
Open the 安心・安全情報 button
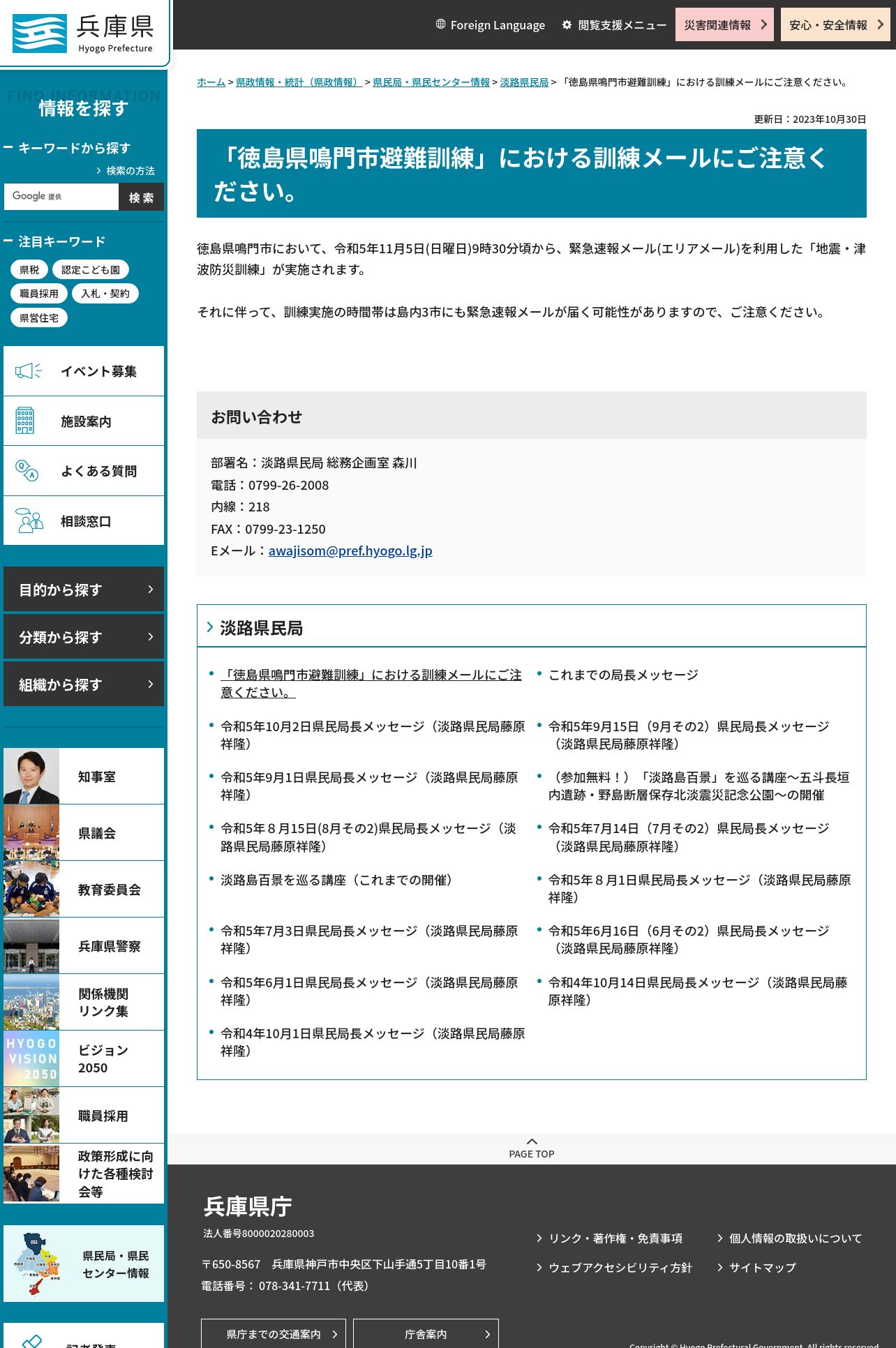point(835,24)
